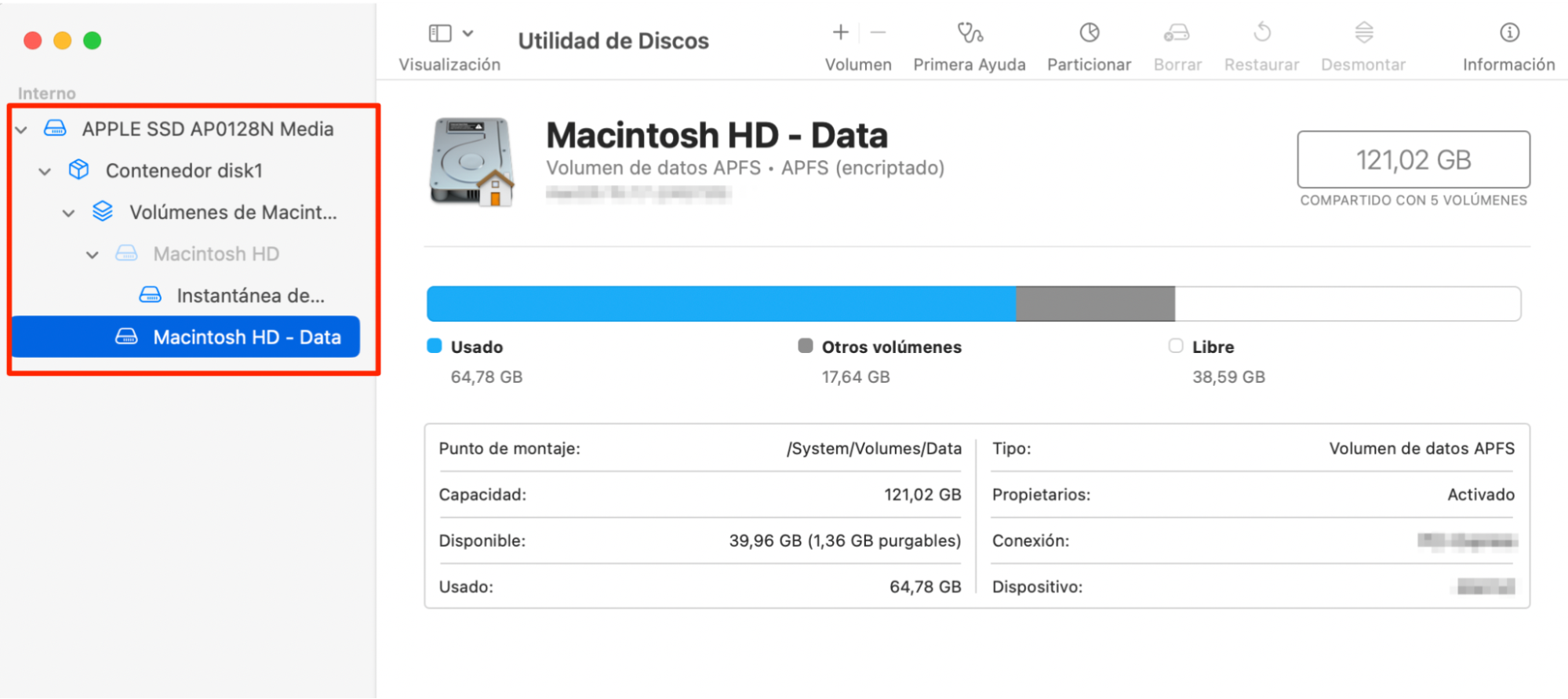Open the Información info icon
This screenshot has height=699, width=1568.
click(x=1509, y=32)
